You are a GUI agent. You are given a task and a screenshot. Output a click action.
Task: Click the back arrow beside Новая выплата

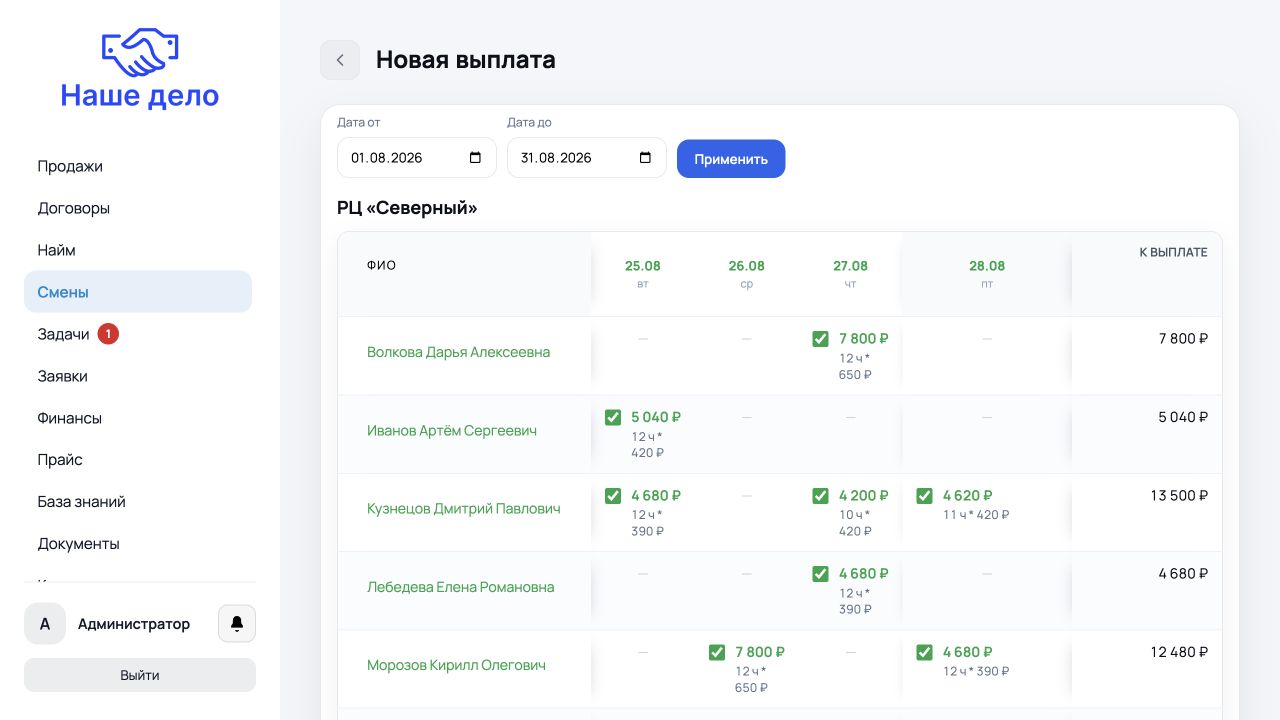coord(340,60)
